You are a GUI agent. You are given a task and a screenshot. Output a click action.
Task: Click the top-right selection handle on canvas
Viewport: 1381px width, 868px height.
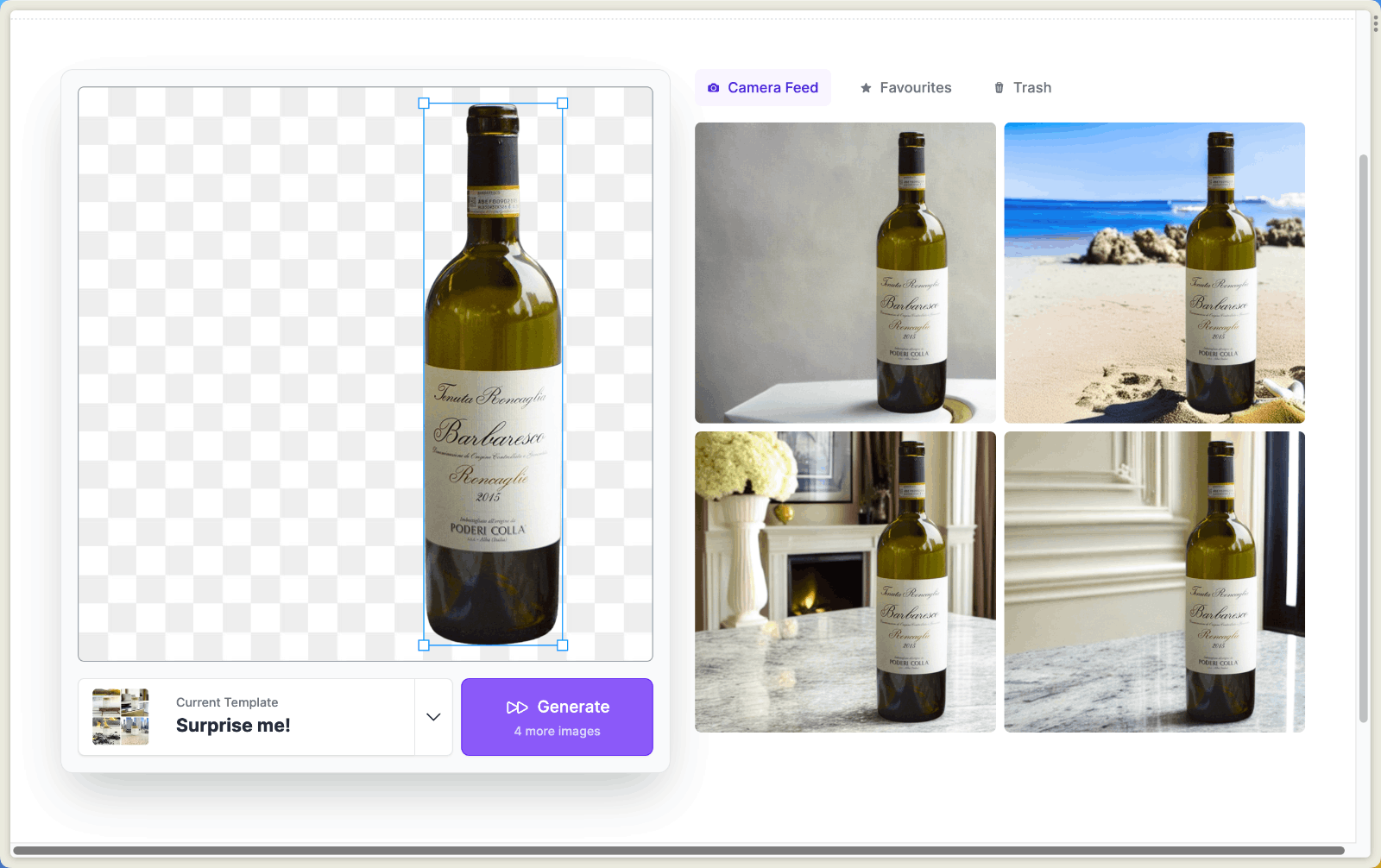(x=563, y=104)
